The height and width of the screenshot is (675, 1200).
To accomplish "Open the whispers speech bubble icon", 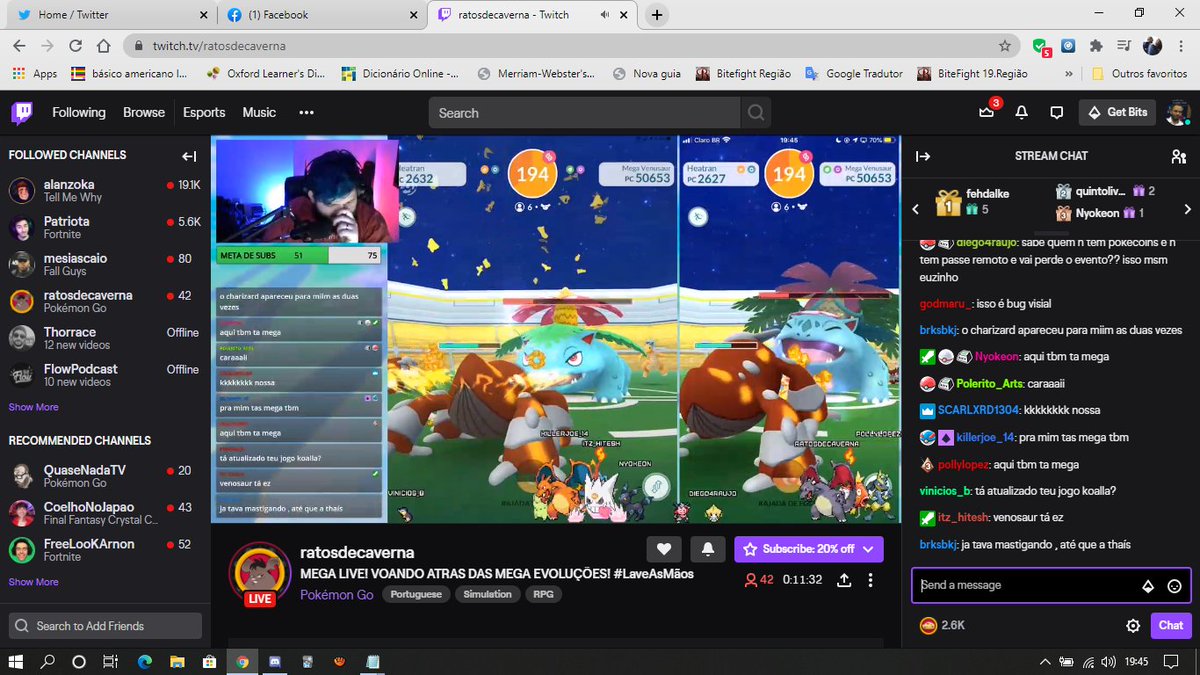I will click(1056, 112).
